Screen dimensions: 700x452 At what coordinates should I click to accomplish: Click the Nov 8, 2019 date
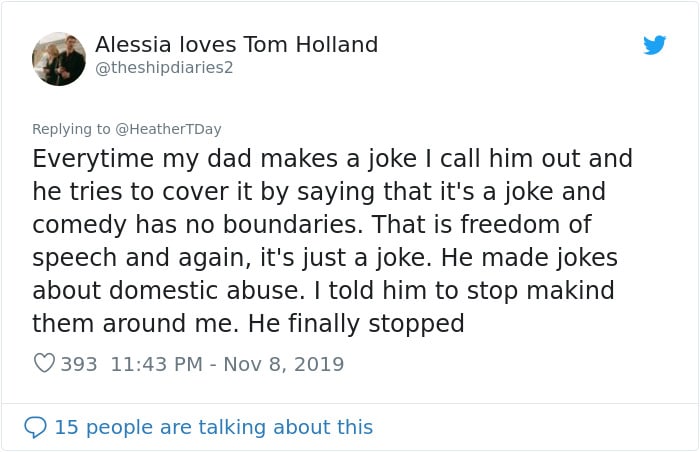[283, 364]
